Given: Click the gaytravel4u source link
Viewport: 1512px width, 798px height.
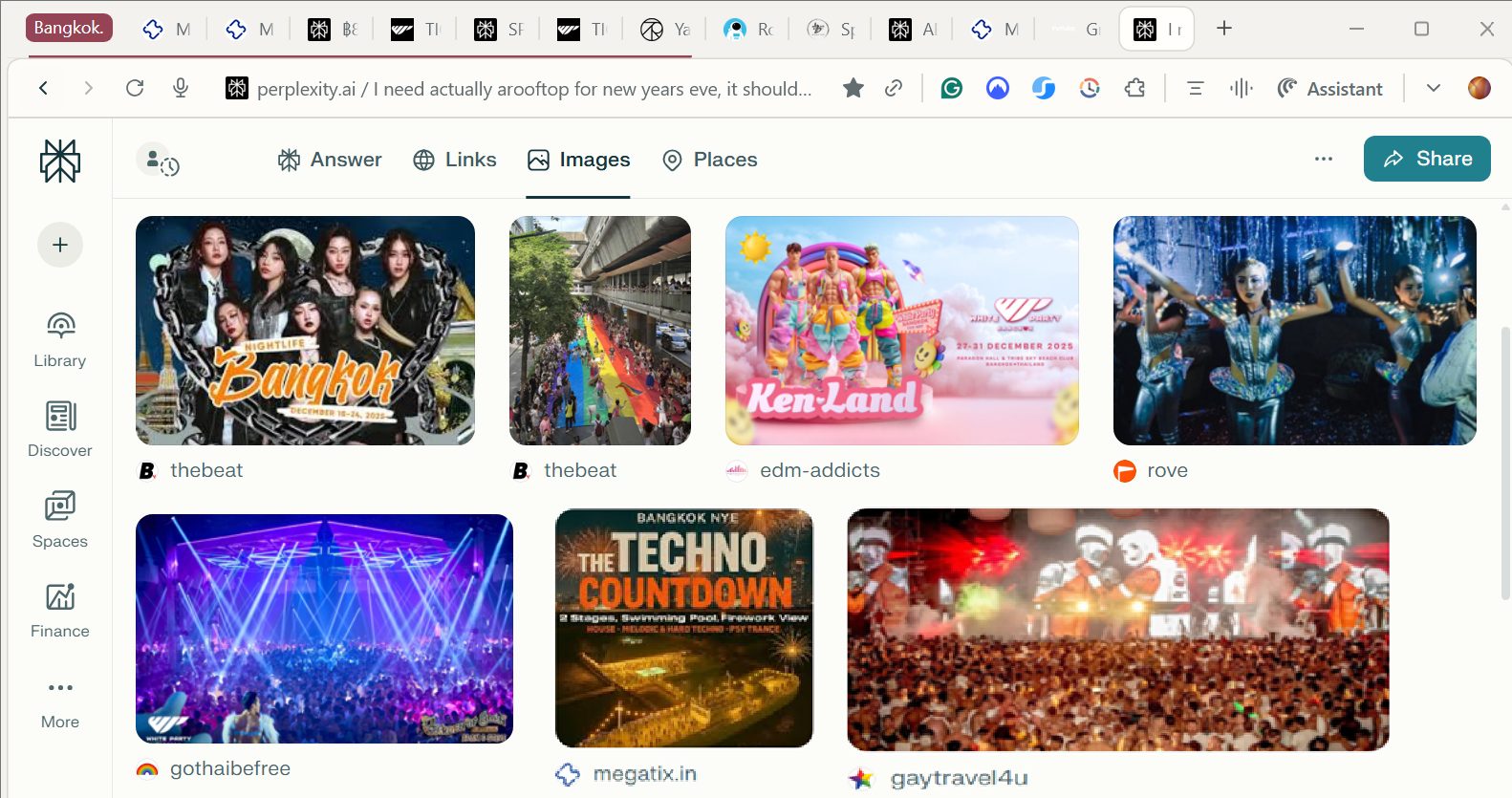Looking at the screenshot, I should click(x=939, y=779).
